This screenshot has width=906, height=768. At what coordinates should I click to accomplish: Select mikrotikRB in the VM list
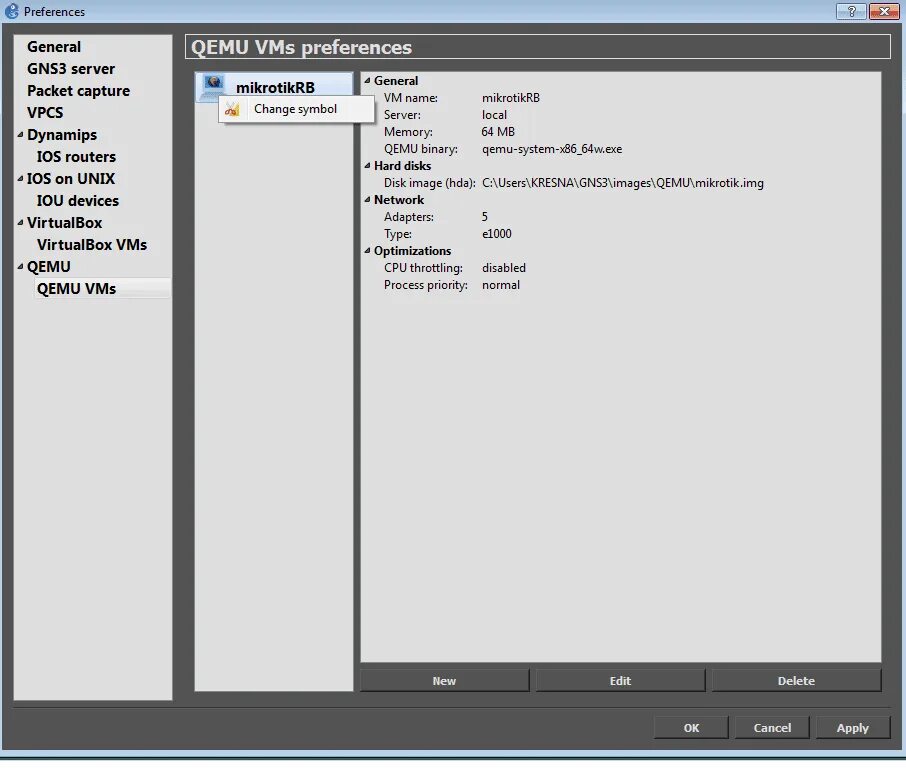(x=275, y=87)
